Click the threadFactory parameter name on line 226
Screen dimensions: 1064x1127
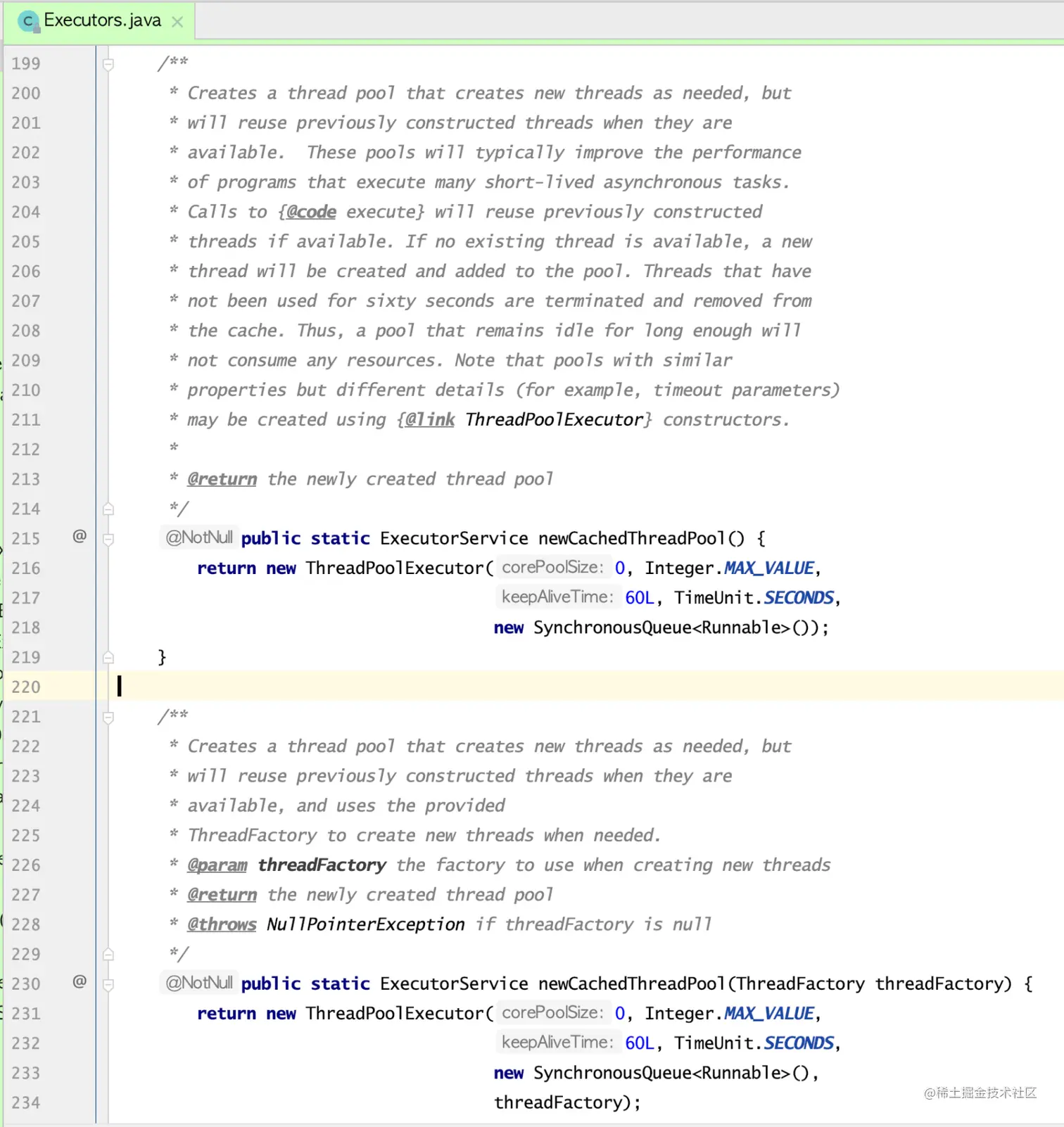click(x=322, y=865)
